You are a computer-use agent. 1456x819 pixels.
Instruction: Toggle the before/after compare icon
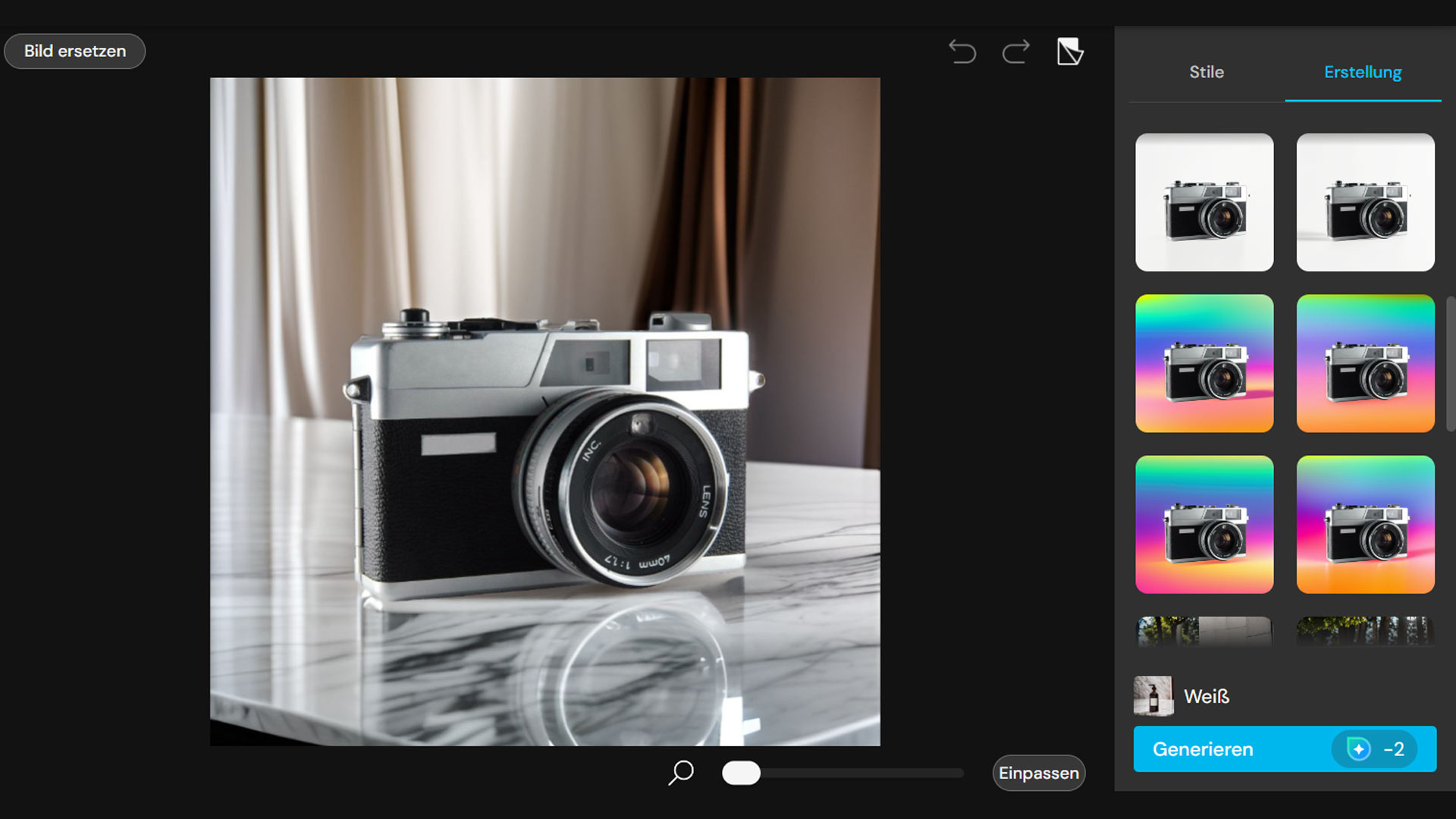[1069, 52]
